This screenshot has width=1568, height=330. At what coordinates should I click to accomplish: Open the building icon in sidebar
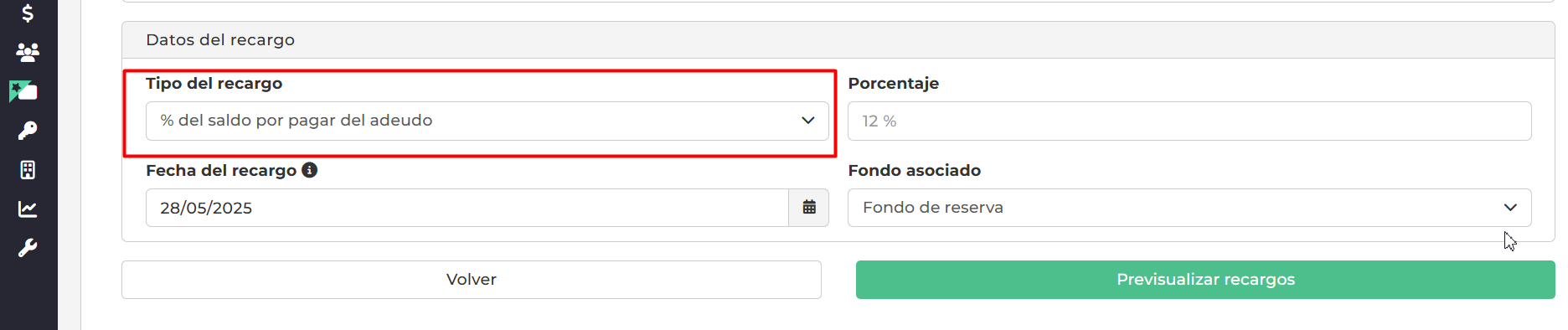point(28,170)
